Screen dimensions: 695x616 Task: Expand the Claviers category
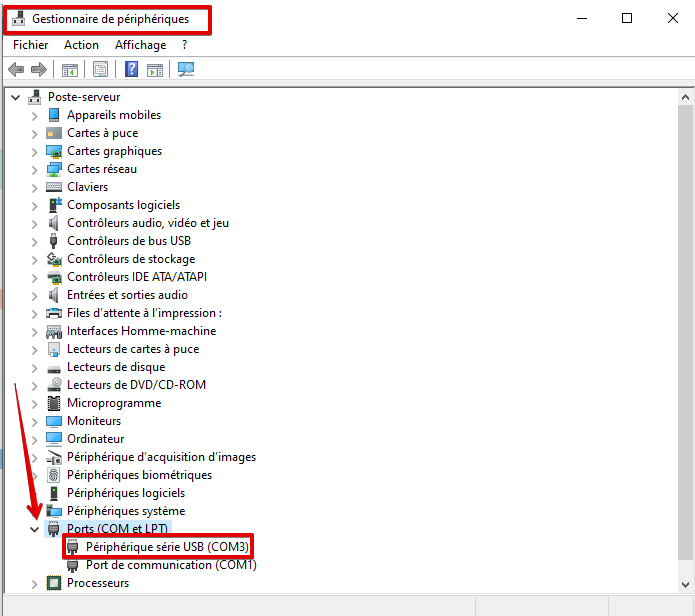coord(35,188)
